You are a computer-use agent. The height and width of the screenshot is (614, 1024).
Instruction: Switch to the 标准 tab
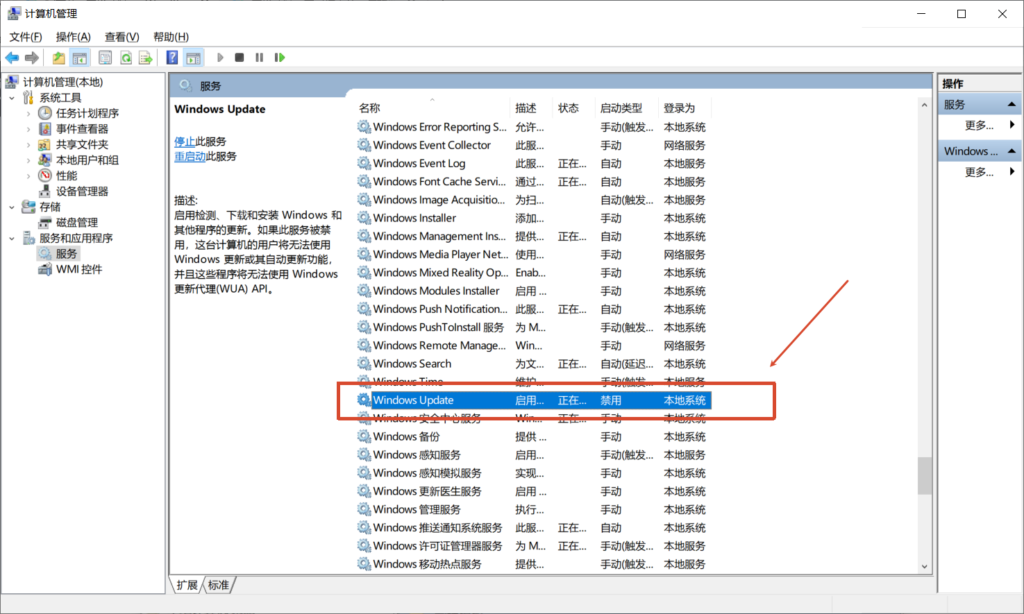[x=218, y=585]
